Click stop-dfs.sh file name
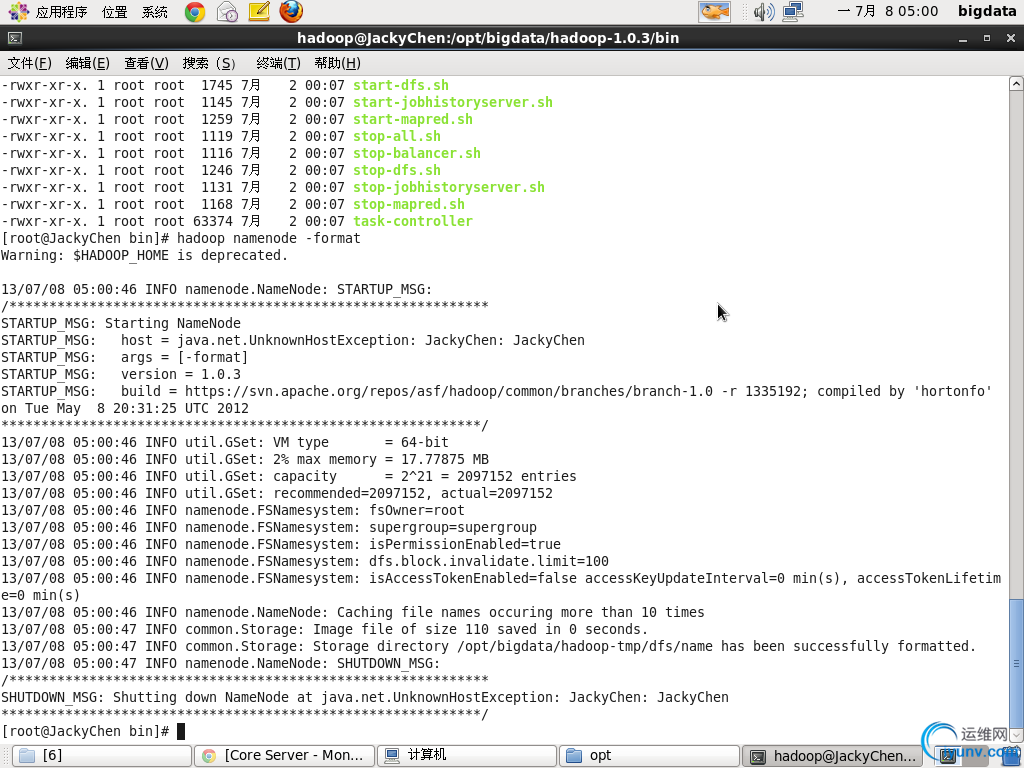This screenshot has height=768, width=1024. click(397, 170)
